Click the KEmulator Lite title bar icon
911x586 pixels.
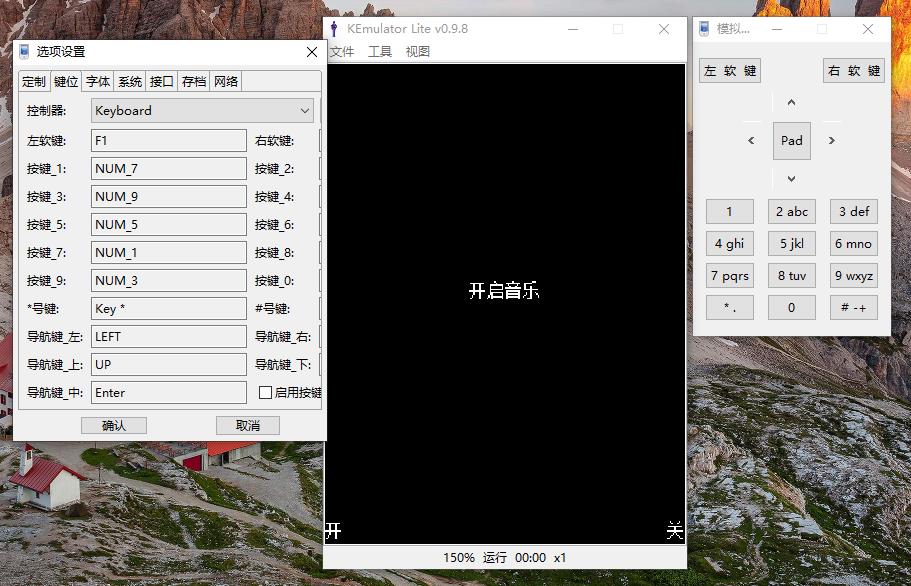(x=334, y=28)
